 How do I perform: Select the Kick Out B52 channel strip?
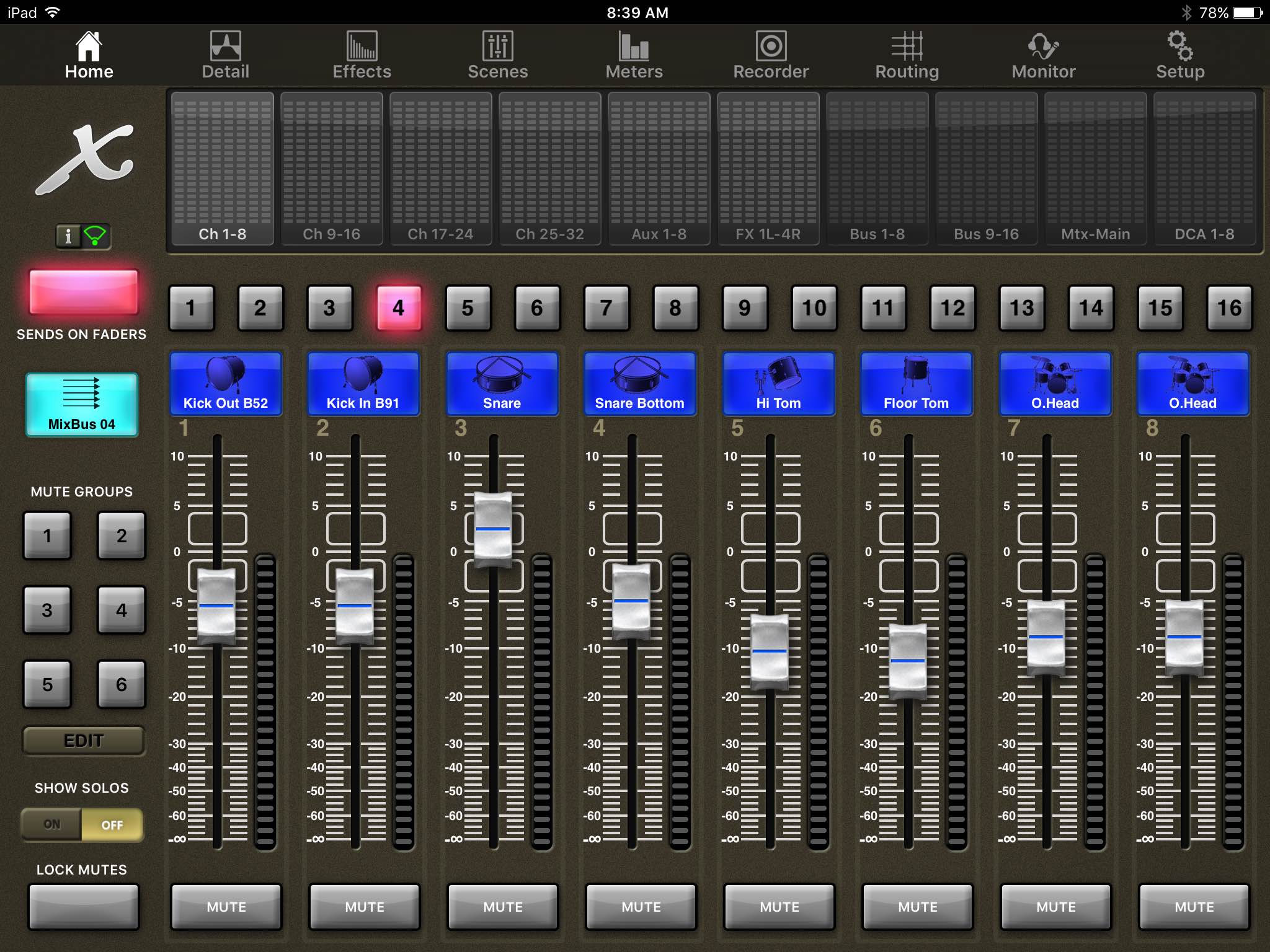click(225, 384)
